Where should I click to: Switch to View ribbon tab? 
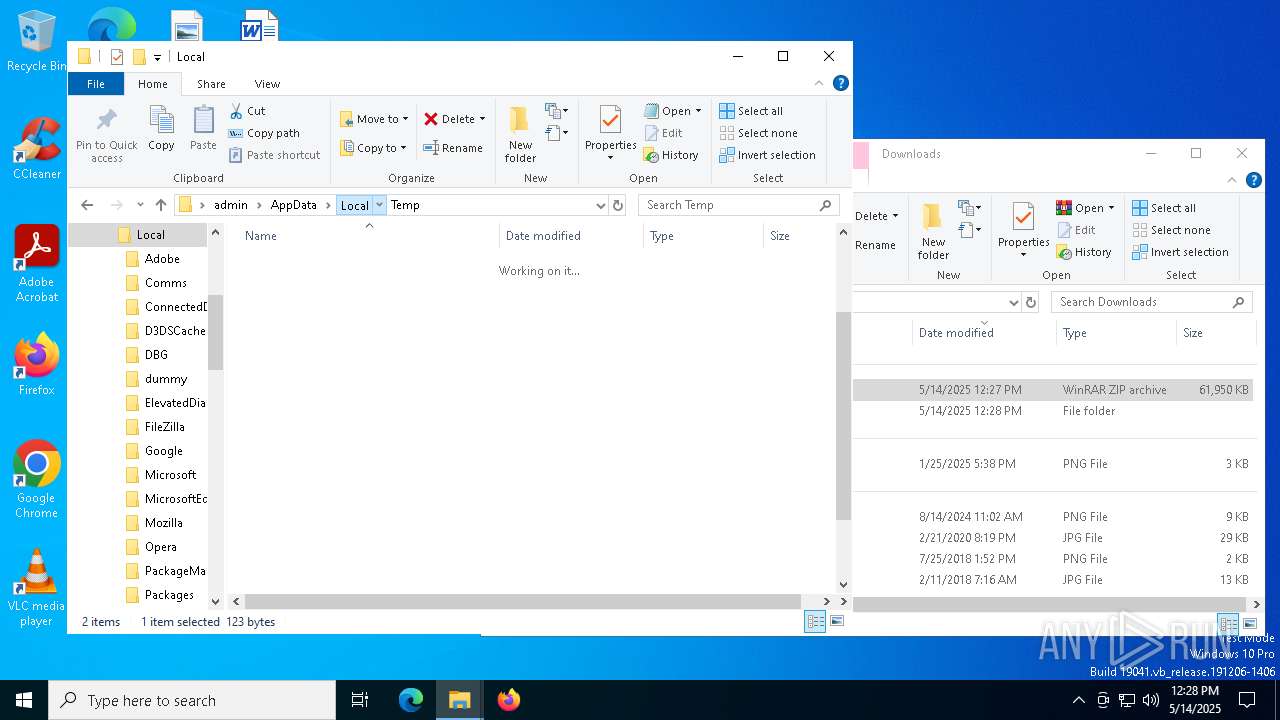pyautogui.click(x=267, y=84)
